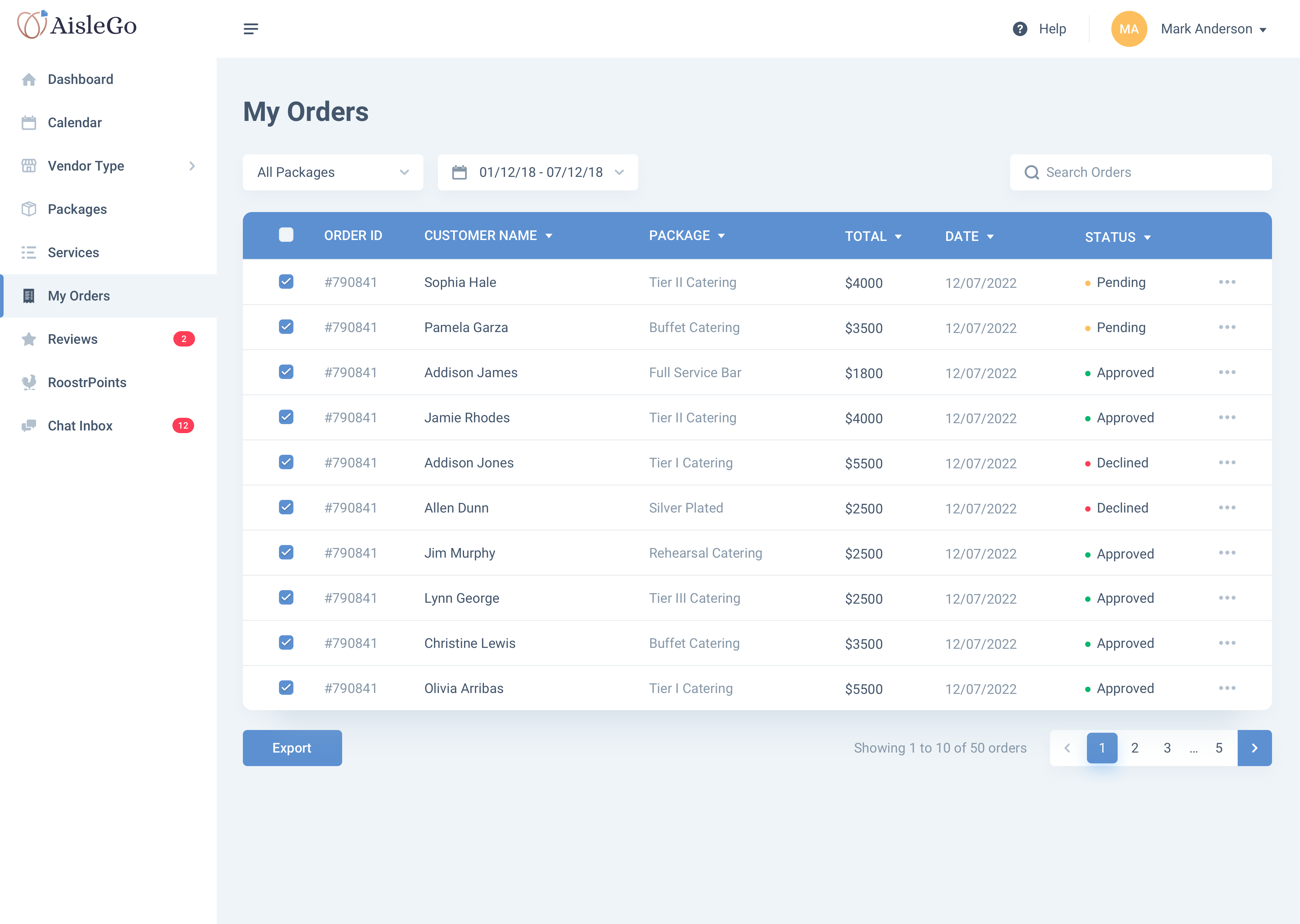Viewport: 1300px width, 924px height.
Task: Expand the Vendor Type submenu chevron
Action: [192, 166]
